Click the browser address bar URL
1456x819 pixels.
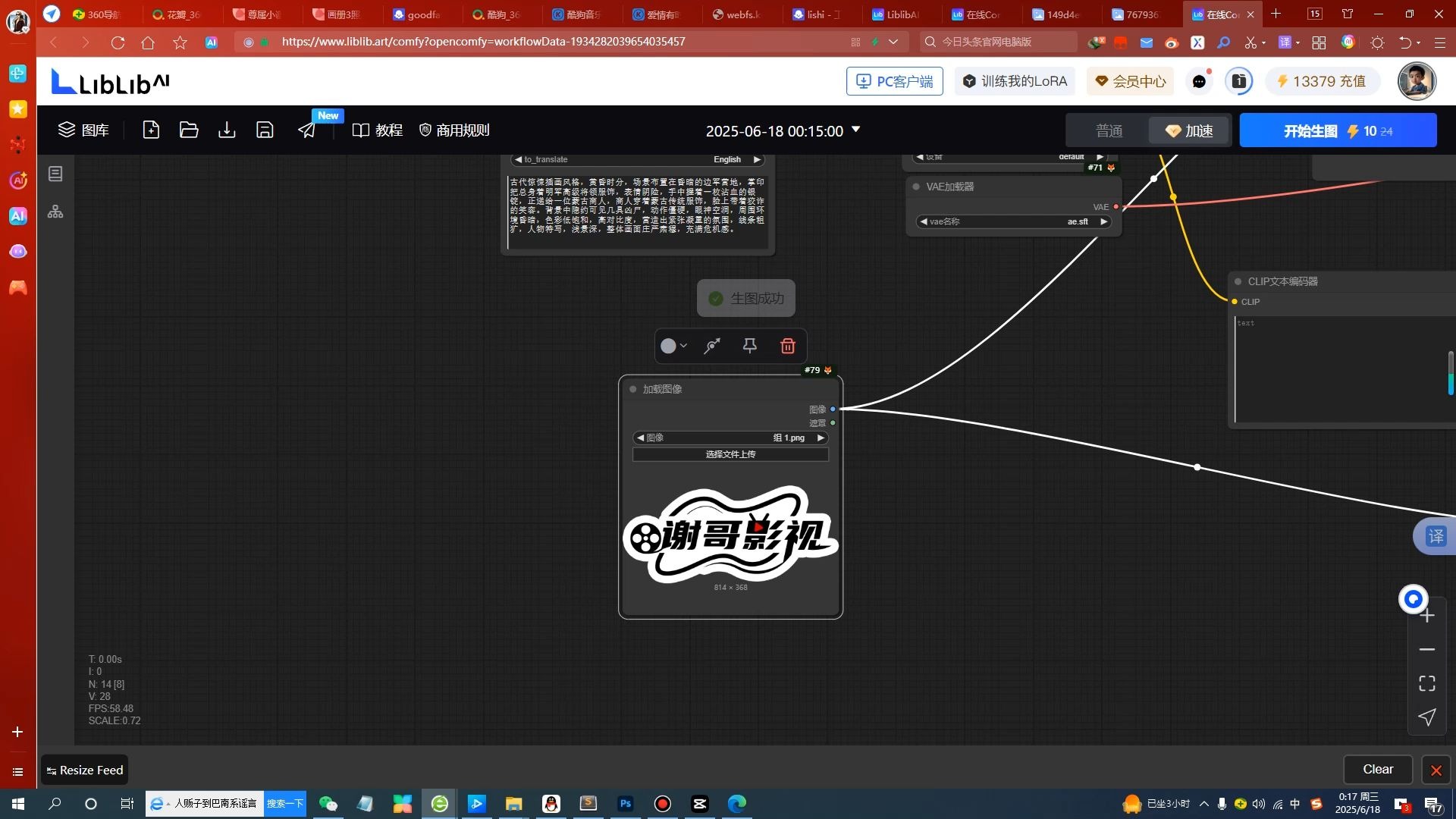483,42
